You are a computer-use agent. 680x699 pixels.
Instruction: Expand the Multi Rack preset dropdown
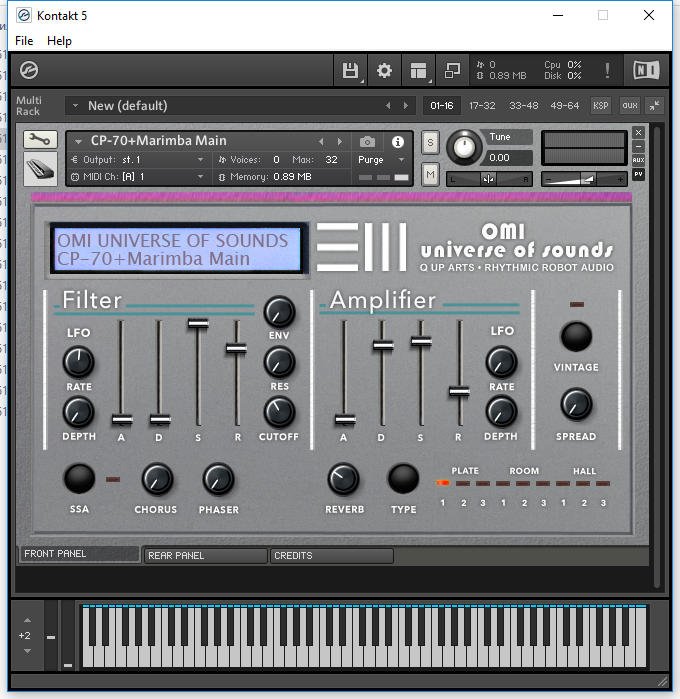tap(75, 106)
